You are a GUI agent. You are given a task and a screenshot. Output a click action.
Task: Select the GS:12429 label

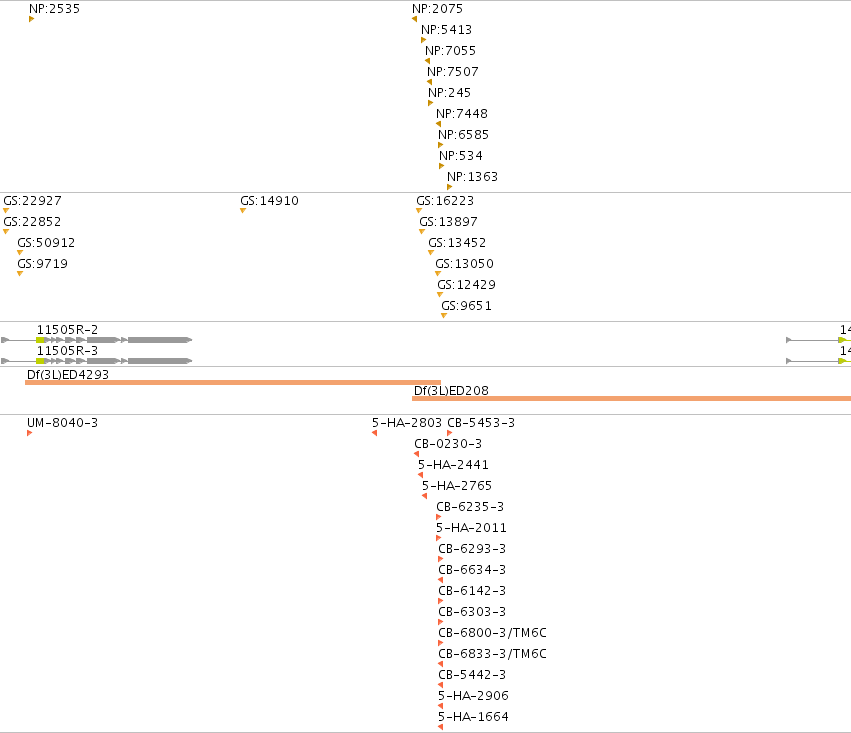[x=466, y=285]
